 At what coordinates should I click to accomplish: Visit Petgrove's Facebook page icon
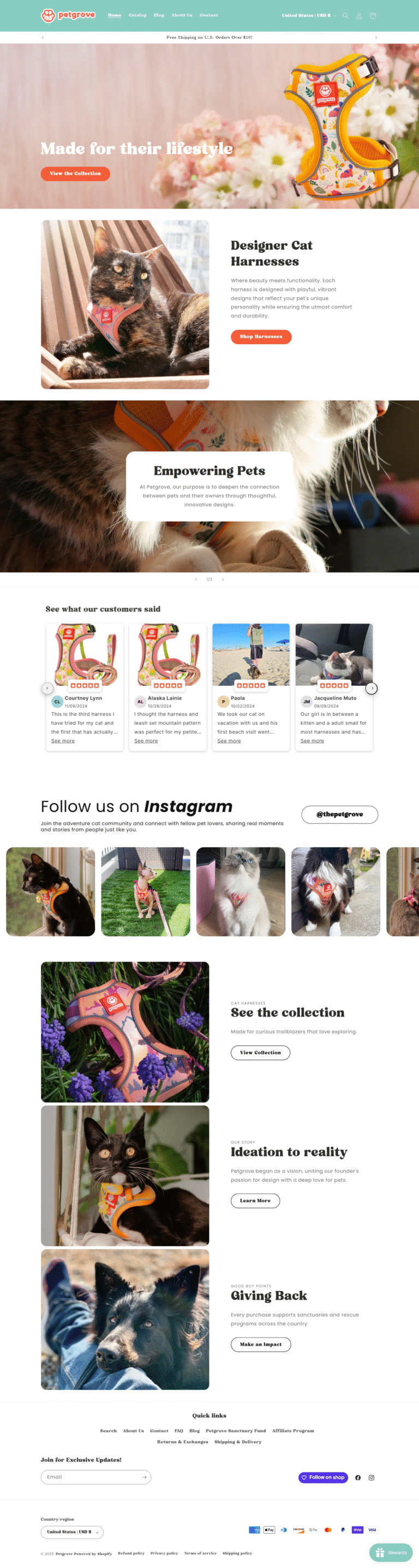point(357,1477)
